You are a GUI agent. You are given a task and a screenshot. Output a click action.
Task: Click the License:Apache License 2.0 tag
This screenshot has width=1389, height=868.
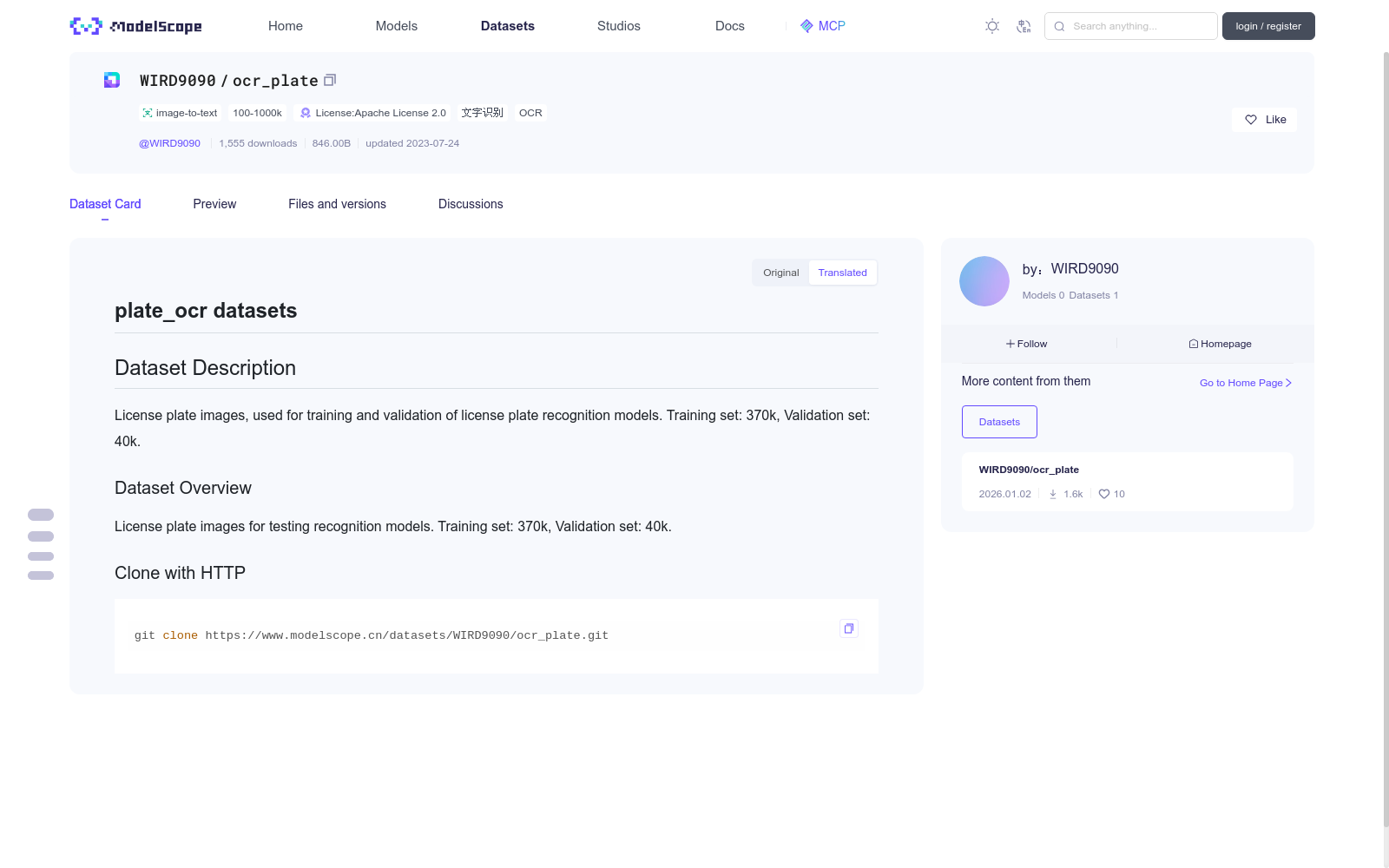[x=373, y=113]
